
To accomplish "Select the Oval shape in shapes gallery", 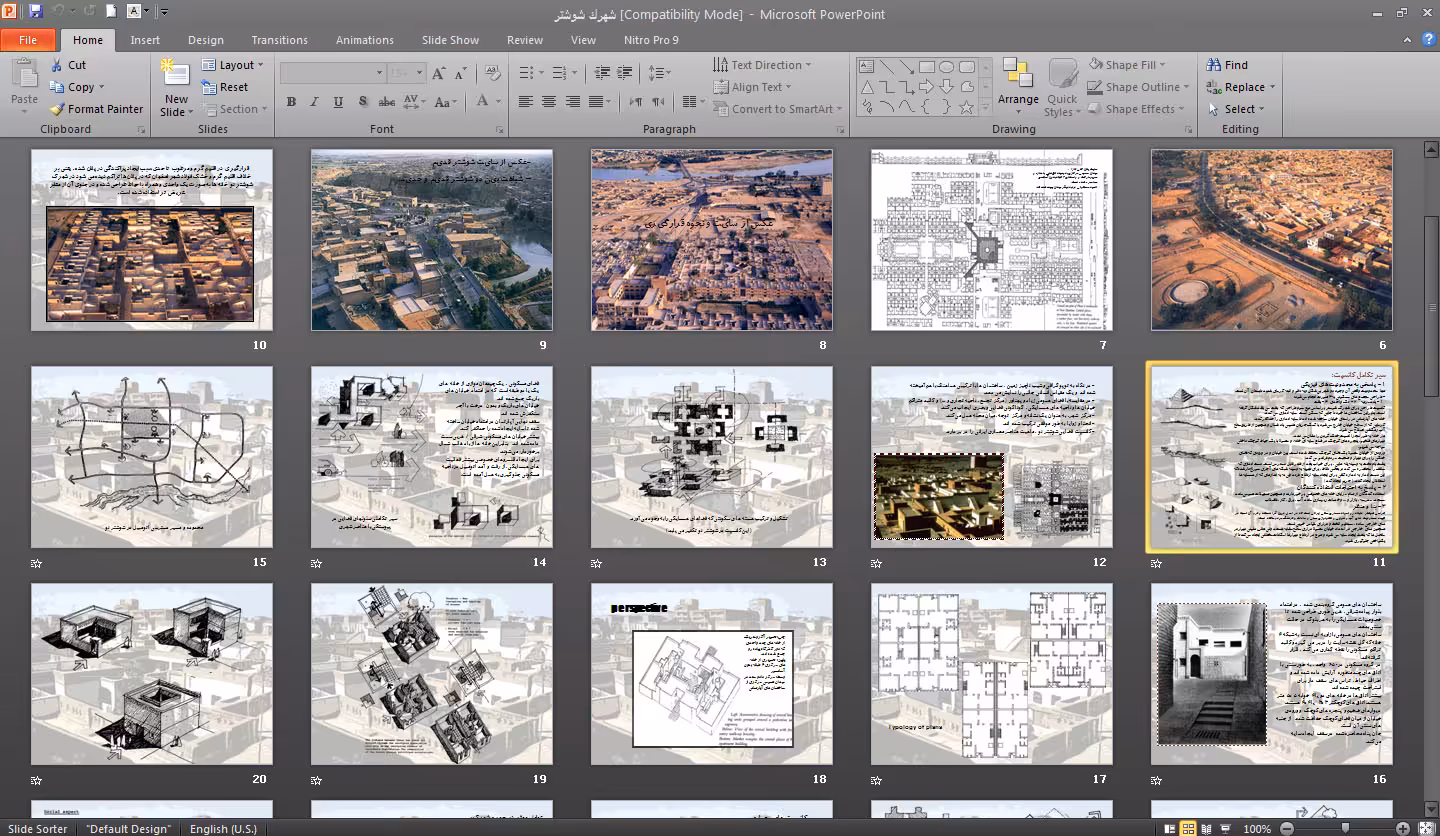I will point(946,67).
